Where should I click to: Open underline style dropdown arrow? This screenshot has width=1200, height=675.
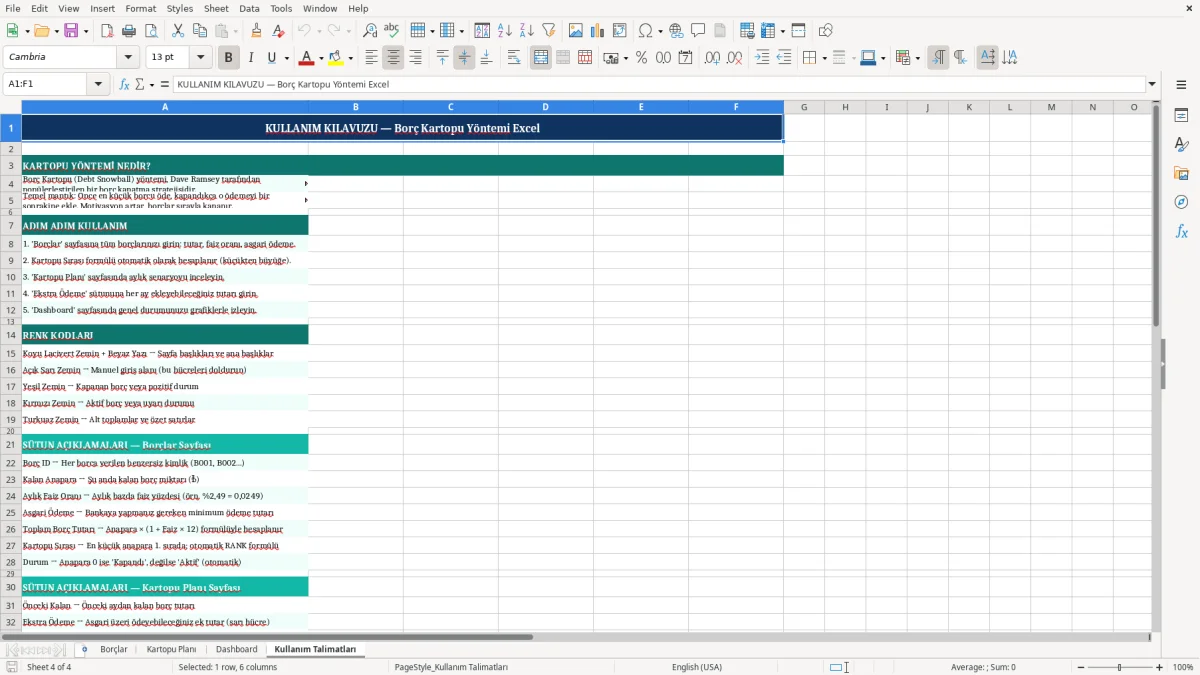pos(286,58)
